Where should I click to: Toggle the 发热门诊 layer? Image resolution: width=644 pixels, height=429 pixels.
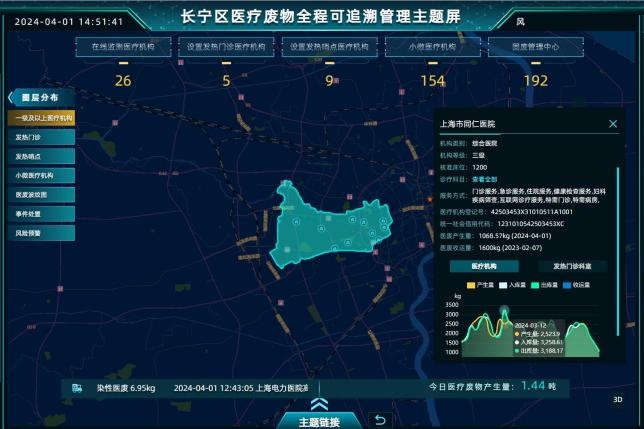click(x=41, y=137)
